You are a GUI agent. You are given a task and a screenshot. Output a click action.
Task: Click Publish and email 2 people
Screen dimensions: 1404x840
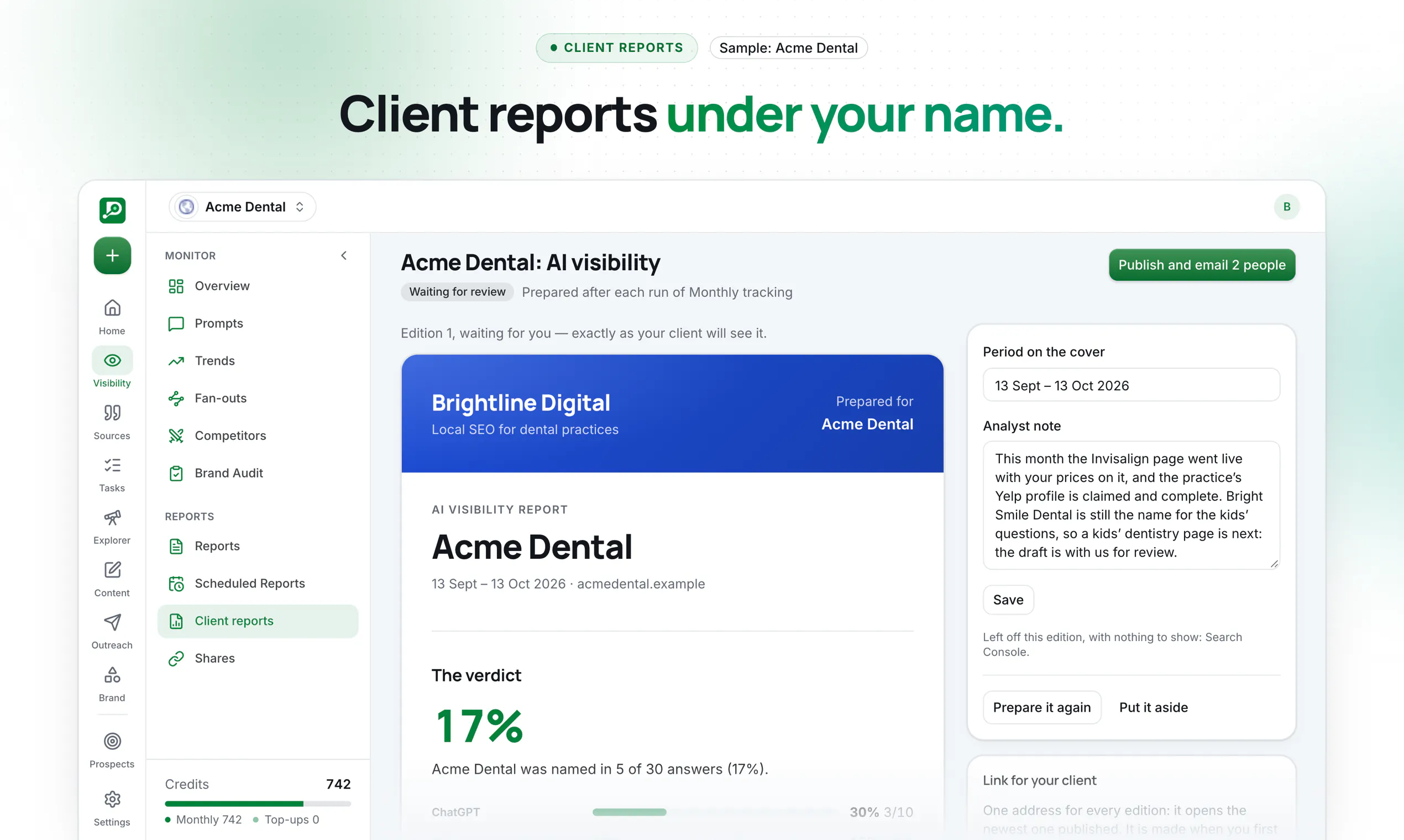[x=1201, y=265]
